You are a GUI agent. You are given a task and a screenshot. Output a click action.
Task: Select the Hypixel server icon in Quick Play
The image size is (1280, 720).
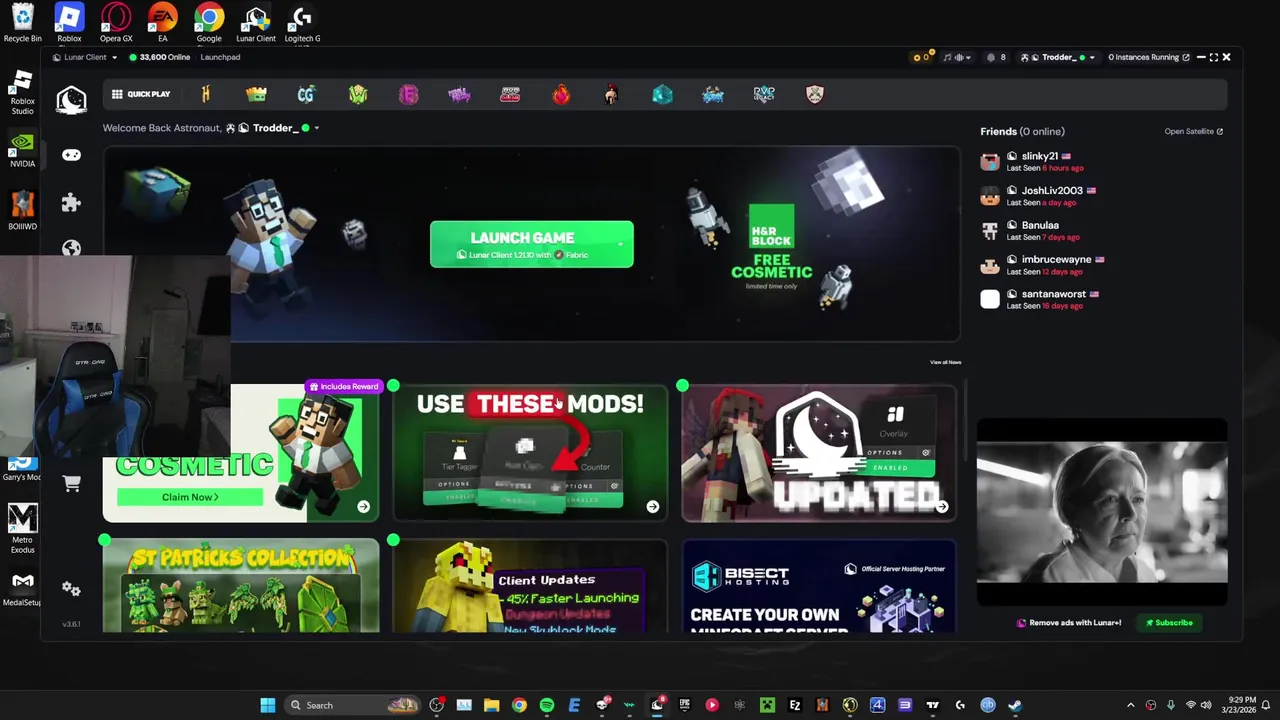pyautogui.click(x=206, y=94)
